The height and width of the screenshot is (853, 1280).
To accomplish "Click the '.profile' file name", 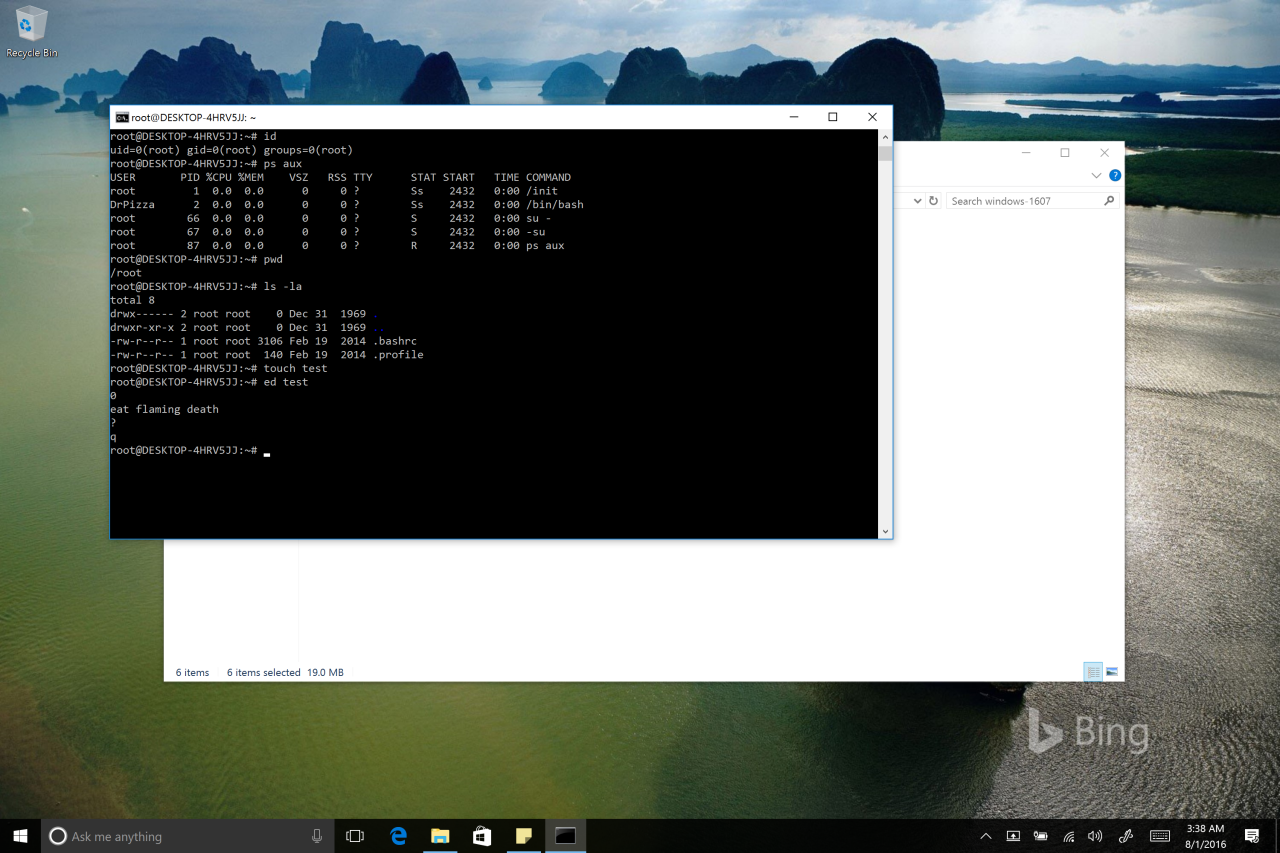I will (398, 354).
